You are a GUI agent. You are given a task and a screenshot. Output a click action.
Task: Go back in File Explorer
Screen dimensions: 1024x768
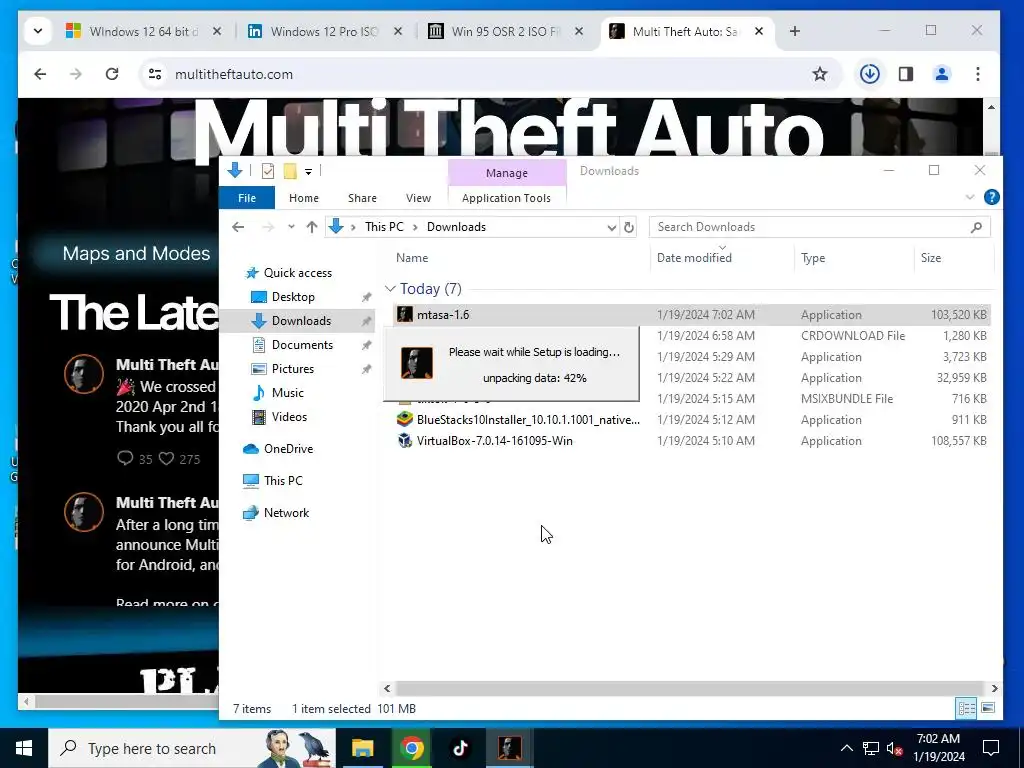click(238, 227)
